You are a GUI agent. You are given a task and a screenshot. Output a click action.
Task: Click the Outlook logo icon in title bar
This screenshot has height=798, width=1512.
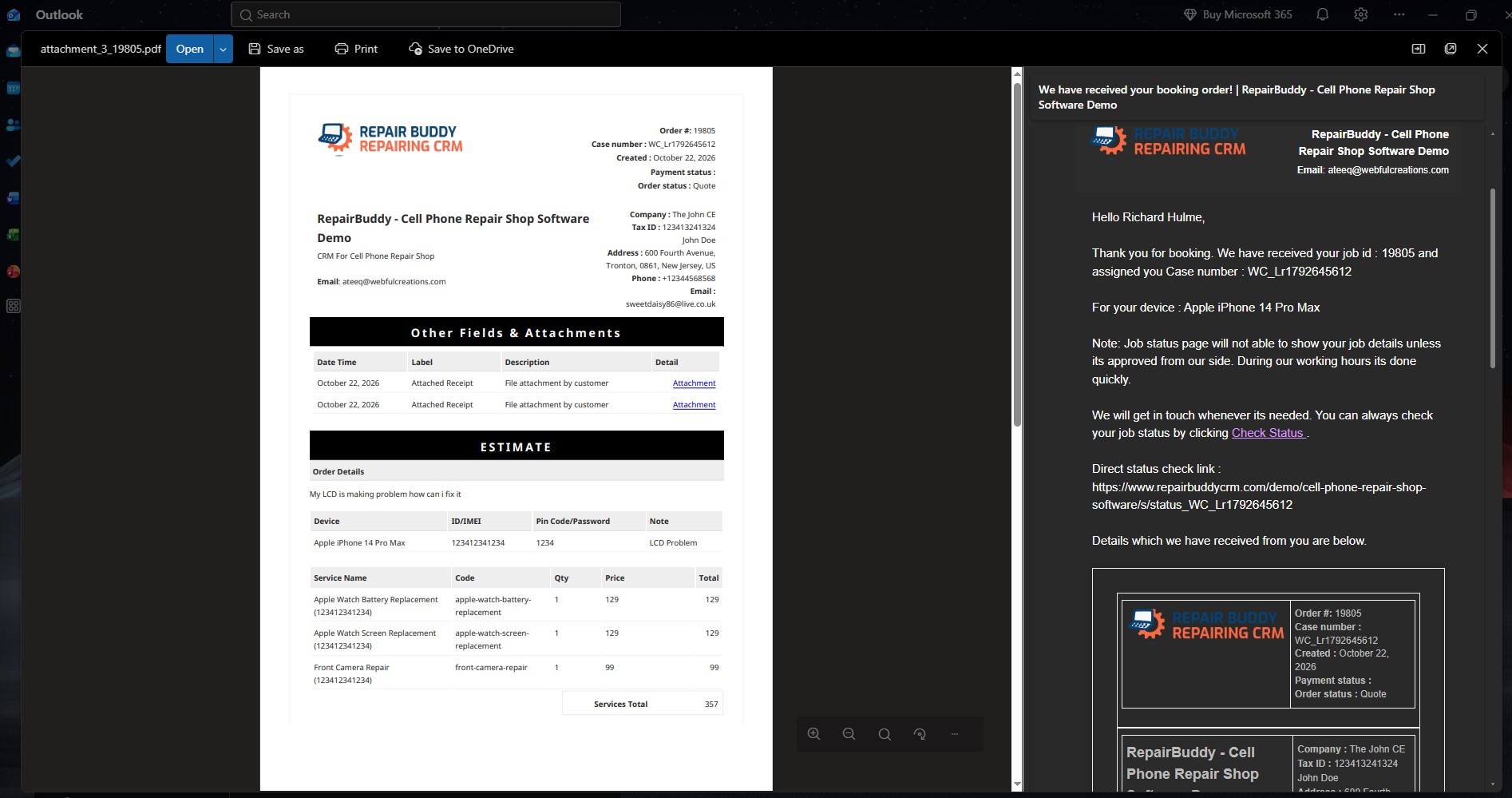coord(13,14)
